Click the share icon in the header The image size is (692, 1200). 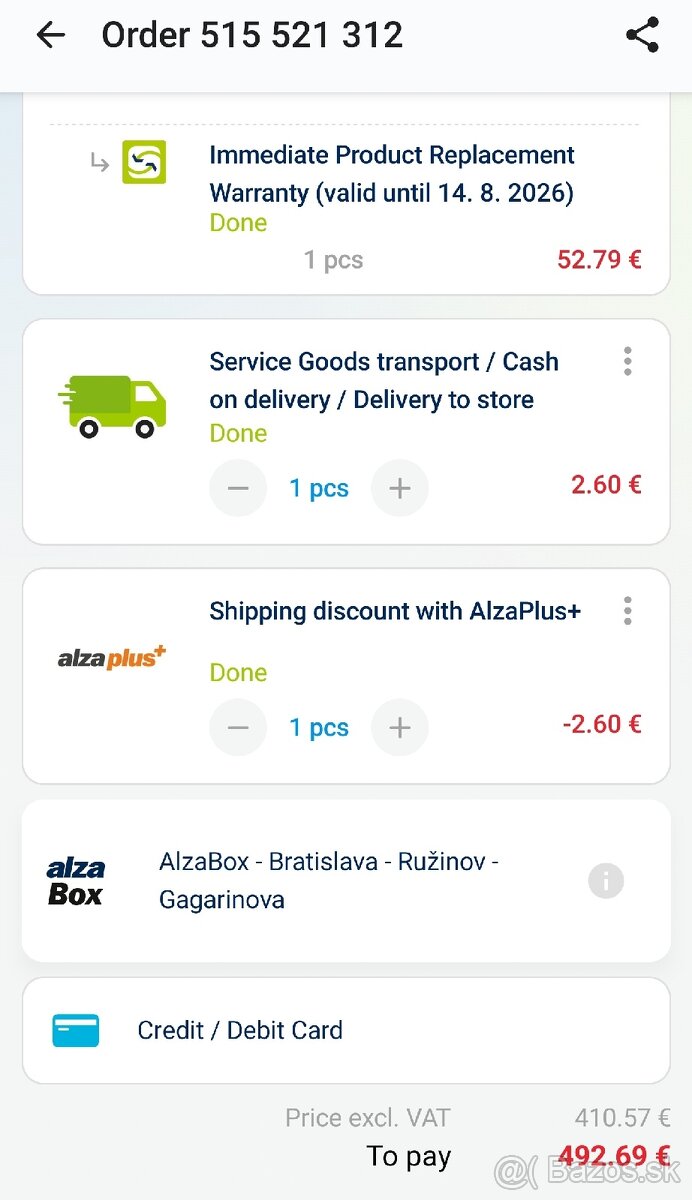641,35
